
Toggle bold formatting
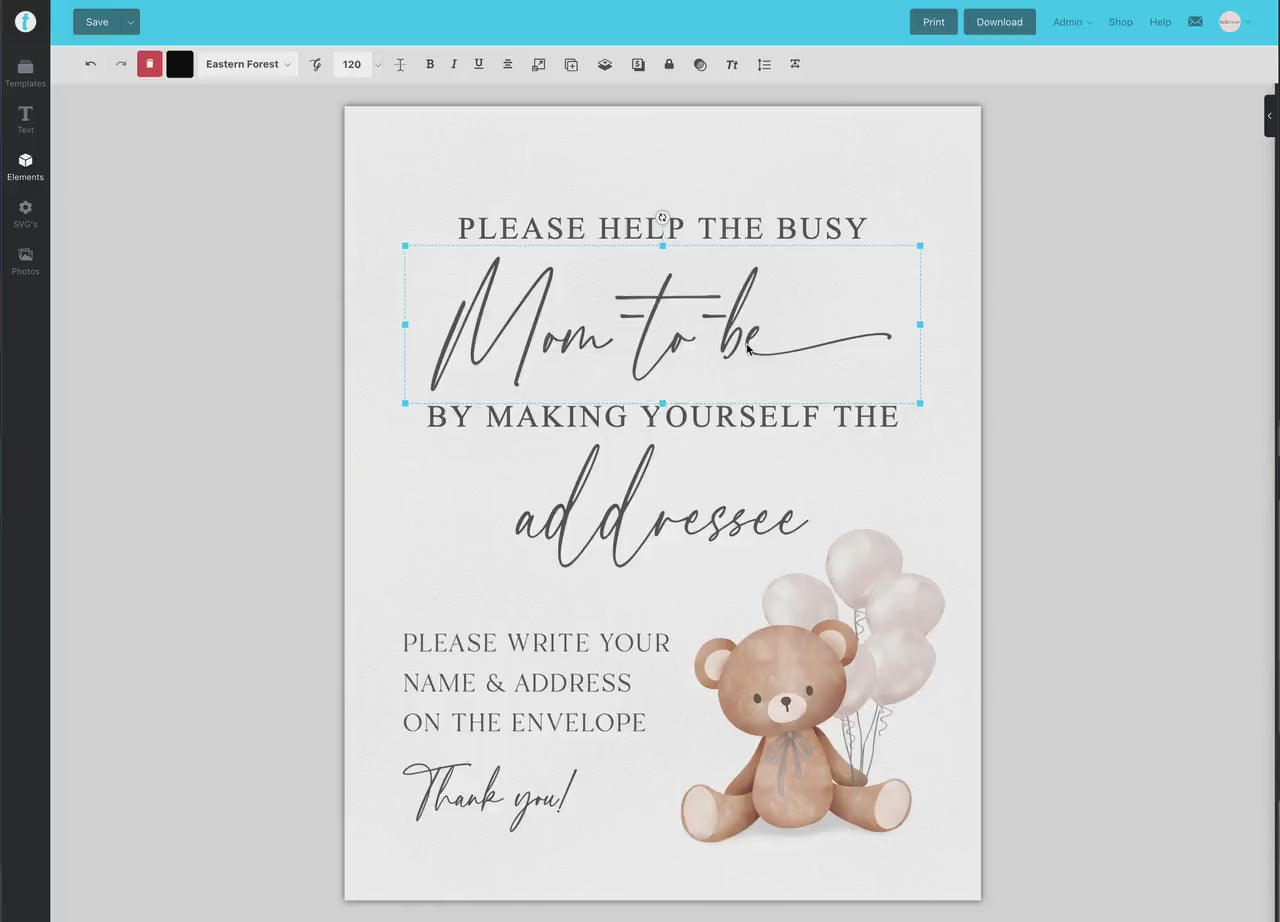(430, 64)
